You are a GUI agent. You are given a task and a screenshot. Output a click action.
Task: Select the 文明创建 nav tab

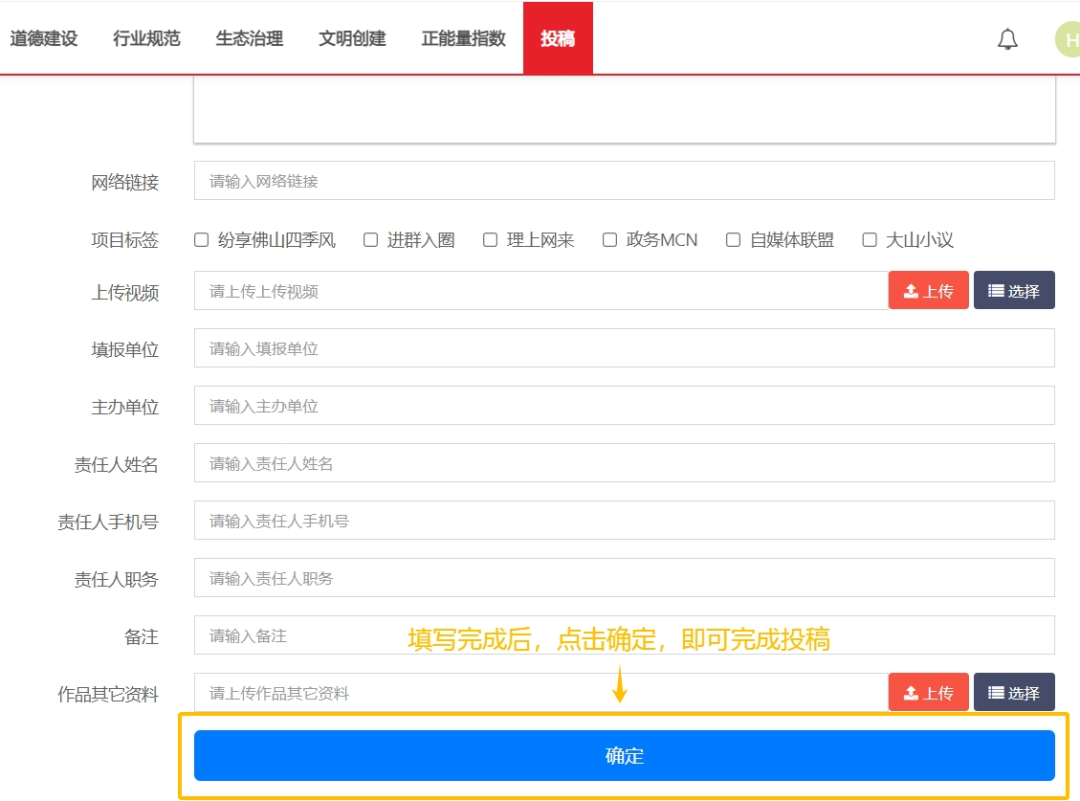(352, 39)
